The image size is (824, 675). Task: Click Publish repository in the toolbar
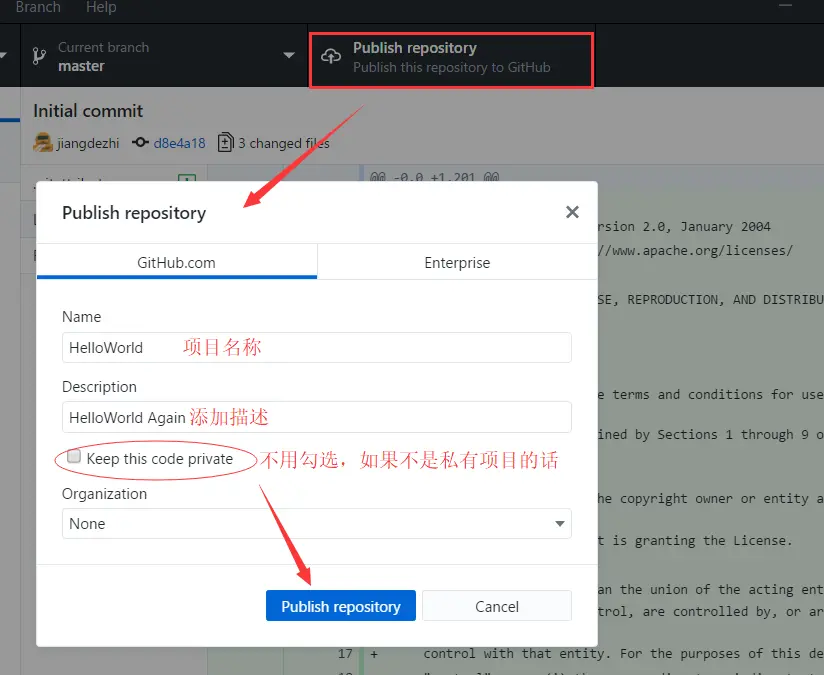coord(451,57)
